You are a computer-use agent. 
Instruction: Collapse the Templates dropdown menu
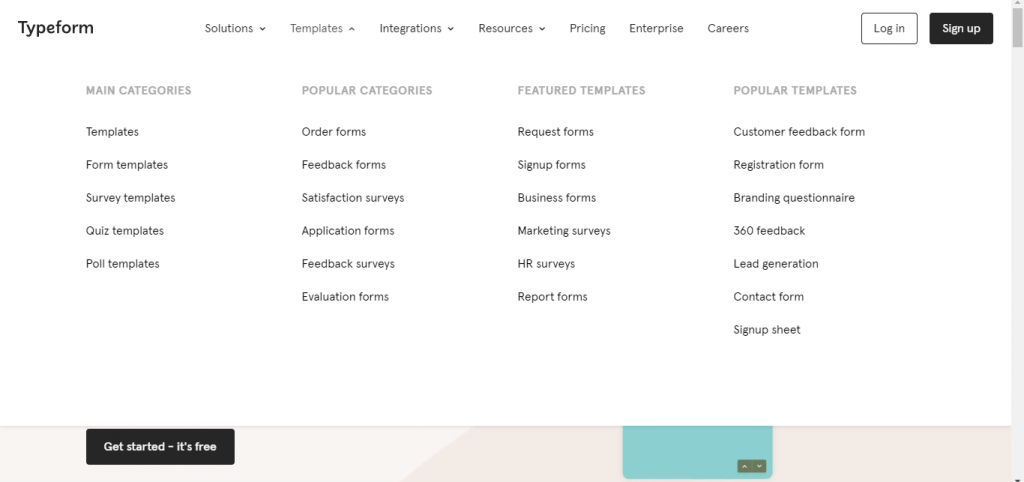(x=323, y=29)
